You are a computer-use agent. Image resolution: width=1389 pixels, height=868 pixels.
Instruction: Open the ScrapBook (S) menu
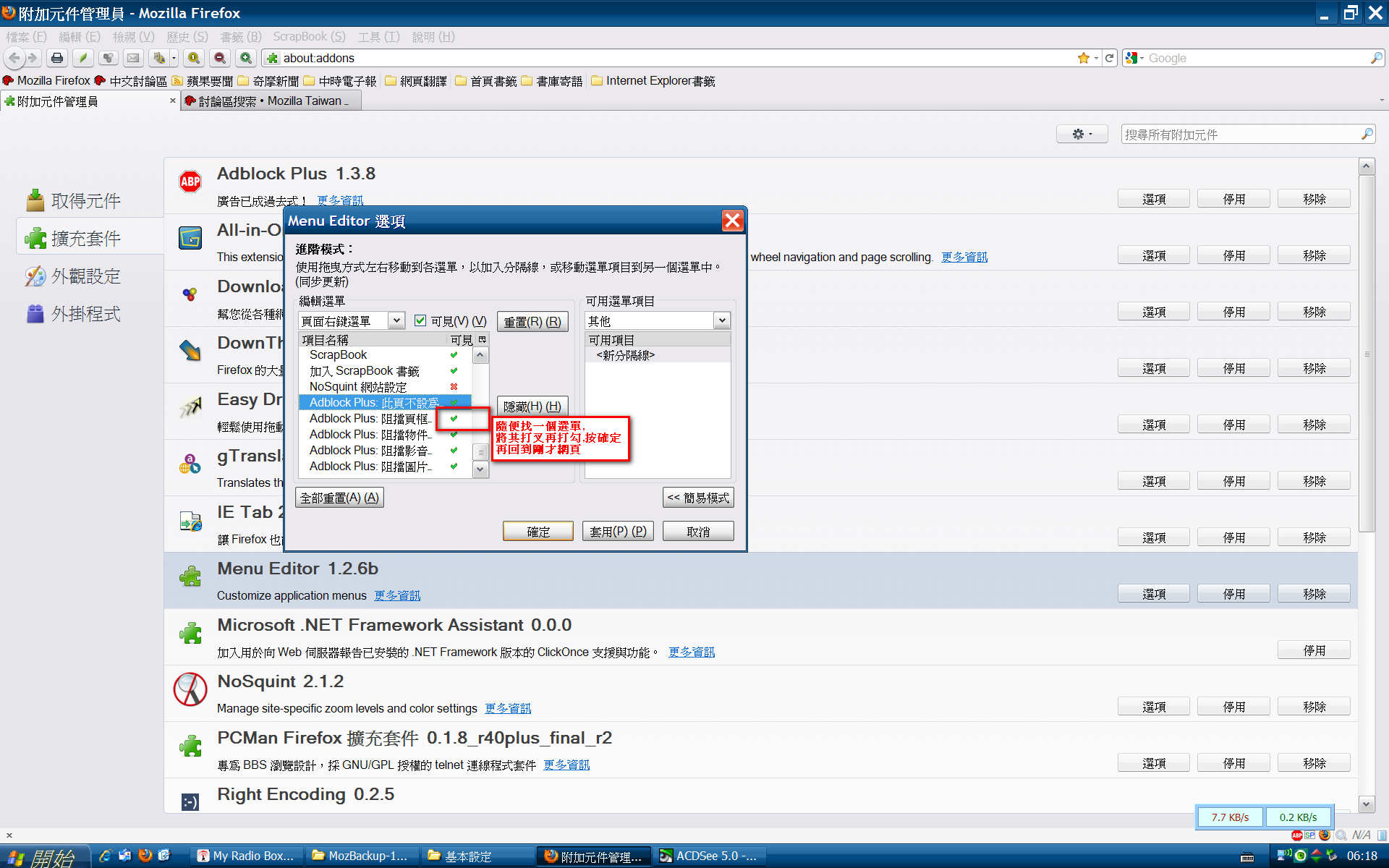pyautogui.click(x=309, y=37)
